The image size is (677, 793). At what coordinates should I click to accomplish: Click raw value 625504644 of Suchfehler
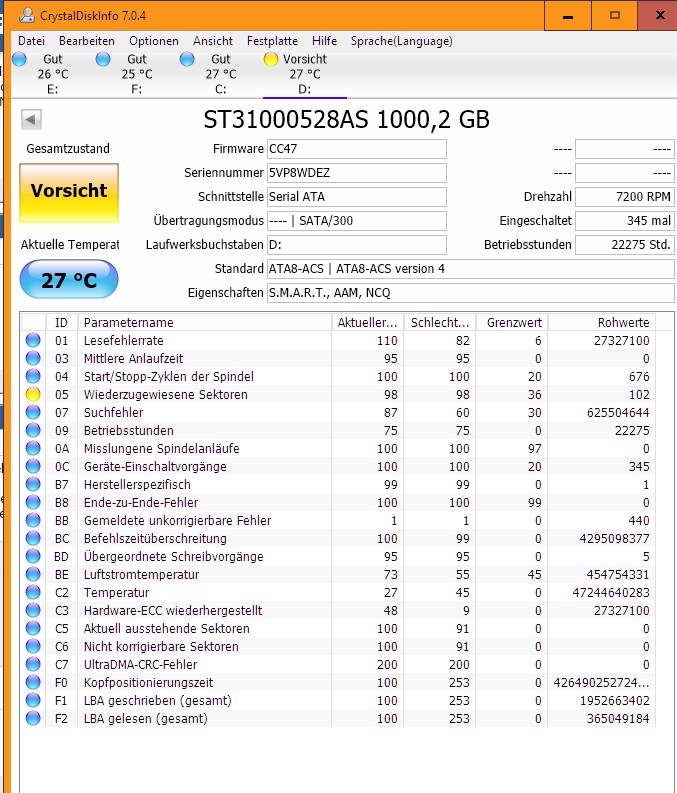click(x=618, y=413)
